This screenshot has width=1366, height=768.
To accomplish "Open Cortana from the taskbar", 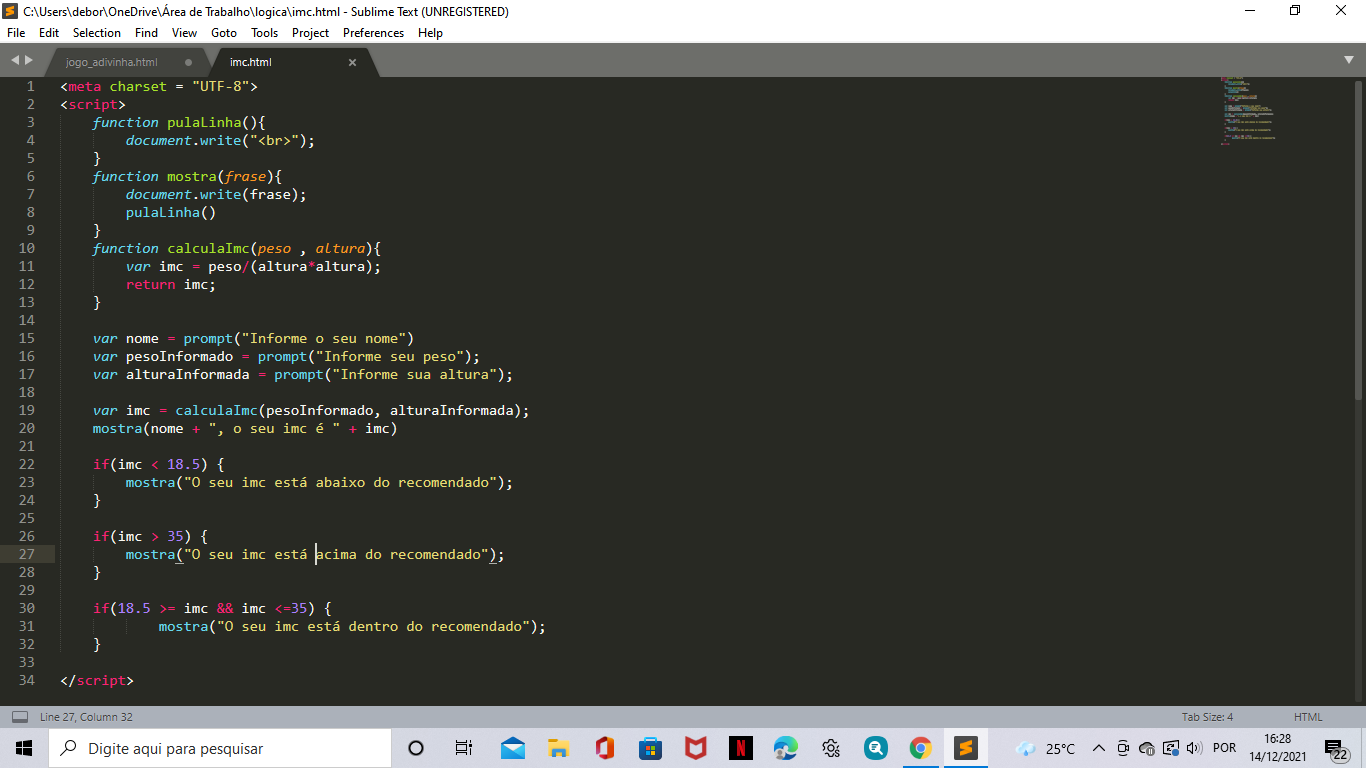I will click(x=416, y=748).
